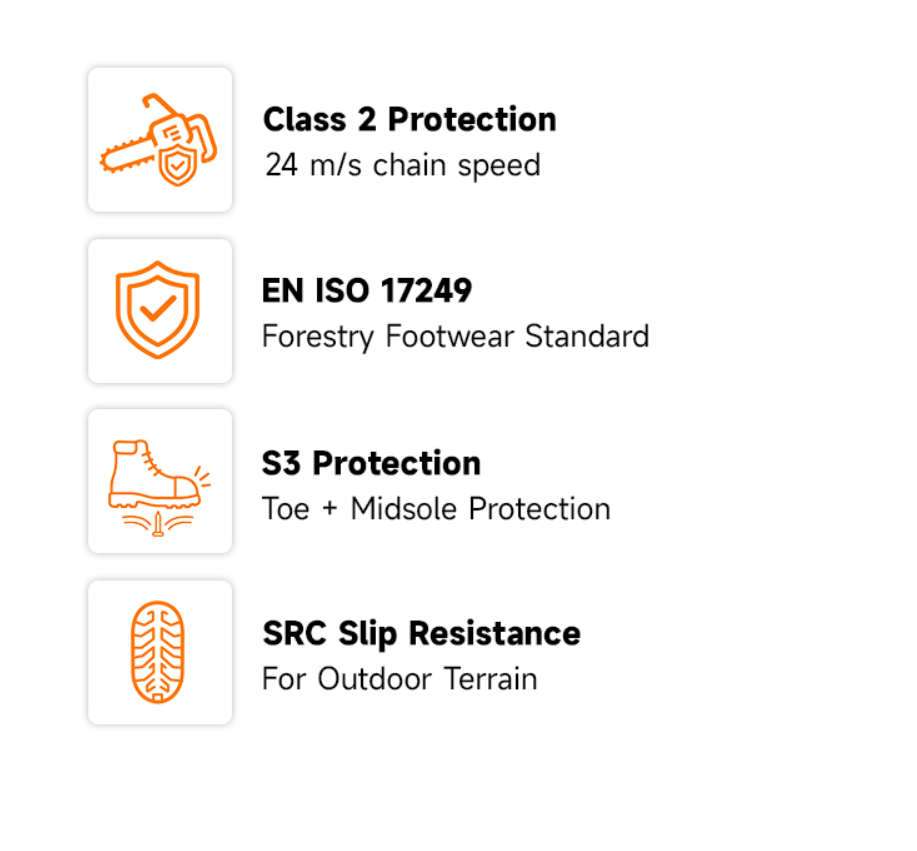Click the Toe + Midsole Protection text

(436, 509)
